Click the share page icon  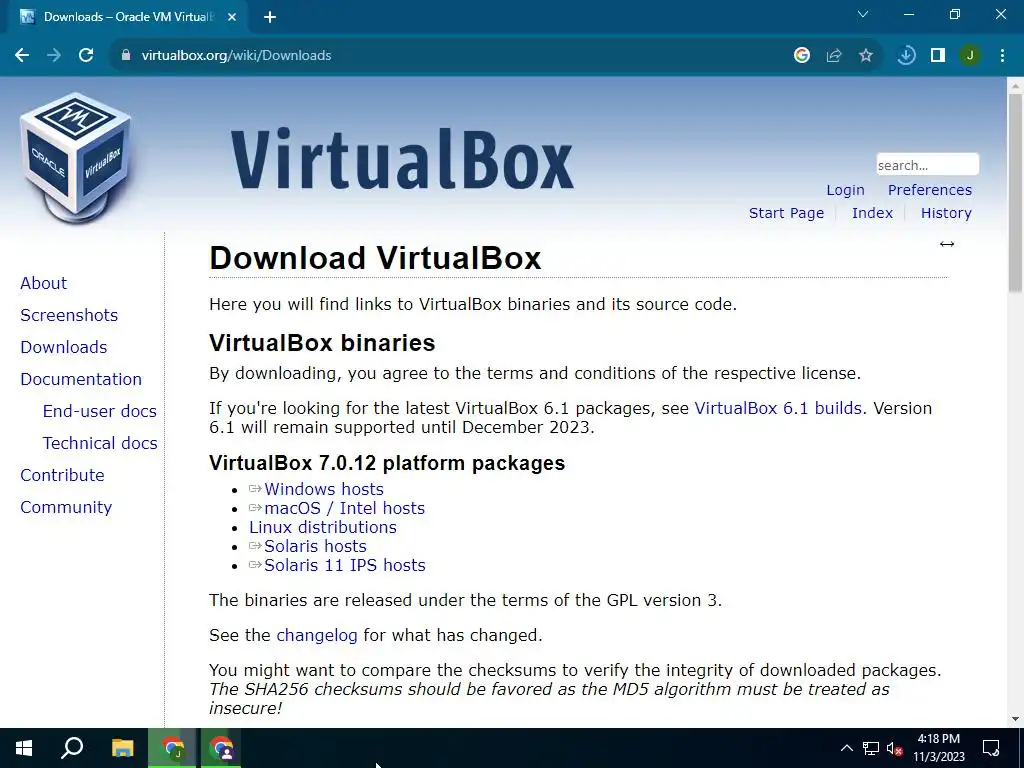click(834, 56)
